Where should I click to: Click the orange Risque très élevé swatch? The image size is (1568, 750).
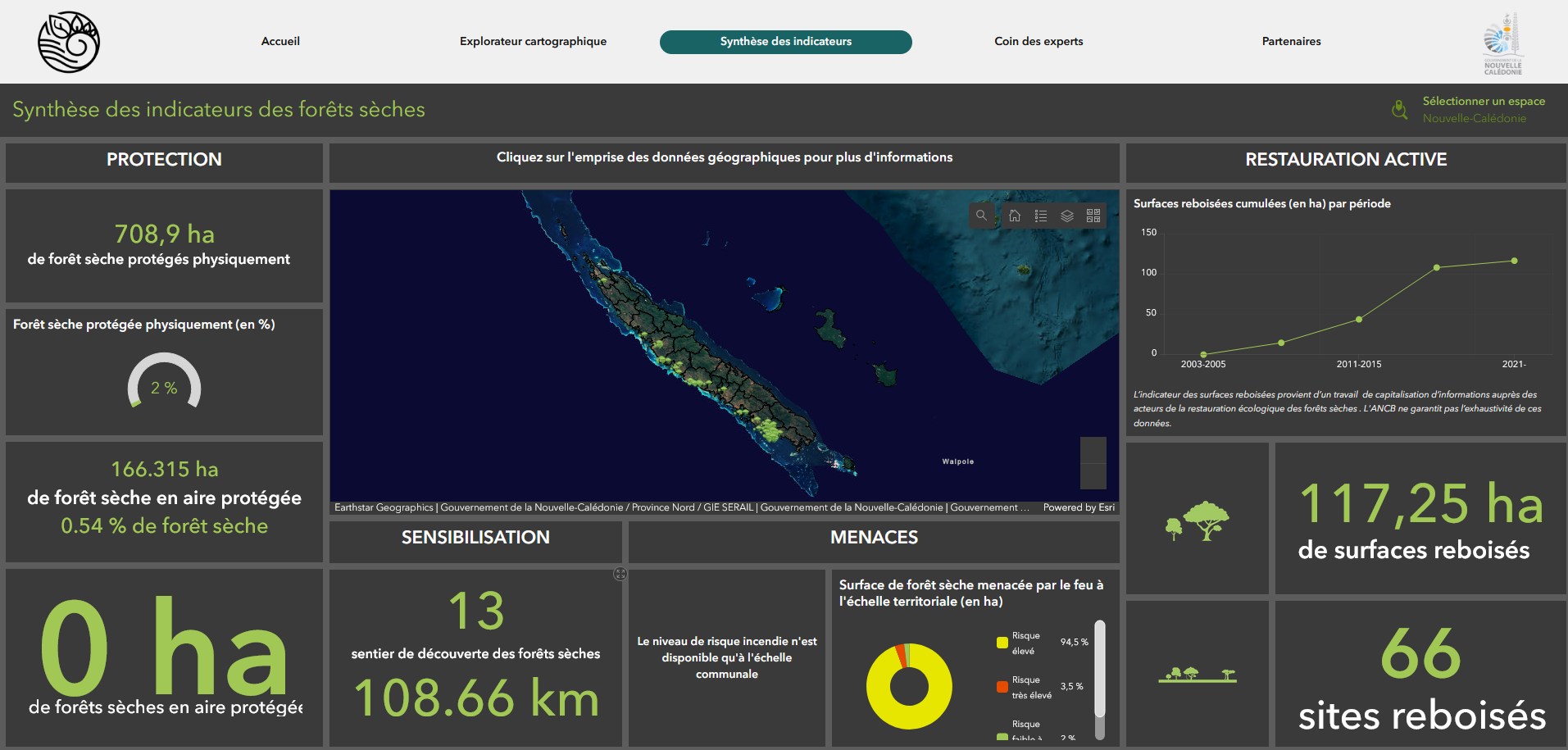[x=1002, y=687]
